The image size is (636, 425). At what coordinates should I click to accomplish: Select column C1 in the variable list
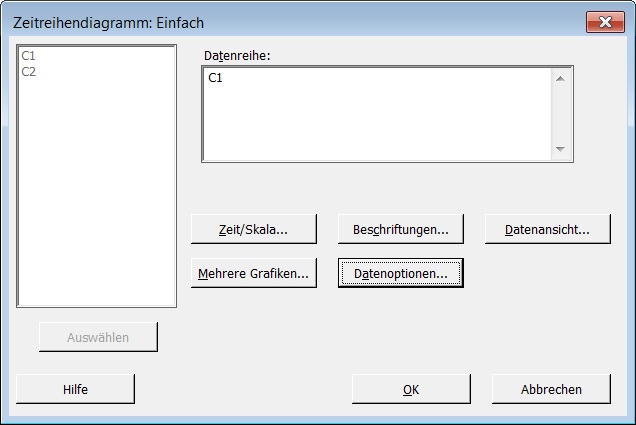click(28, 56)
